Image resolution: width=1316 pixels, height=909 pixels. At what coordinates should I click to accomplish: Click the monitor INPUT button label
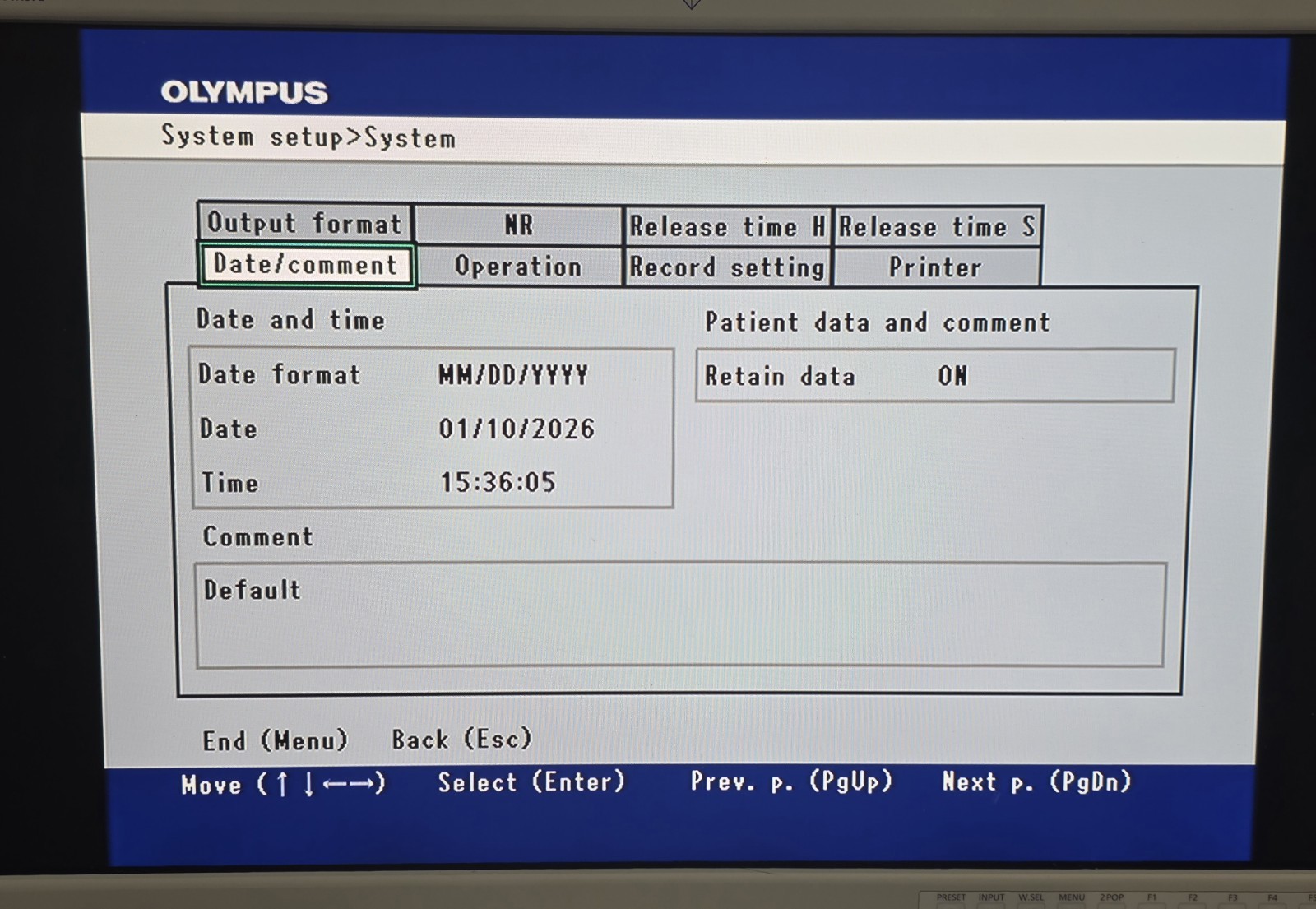pos(991,897)
